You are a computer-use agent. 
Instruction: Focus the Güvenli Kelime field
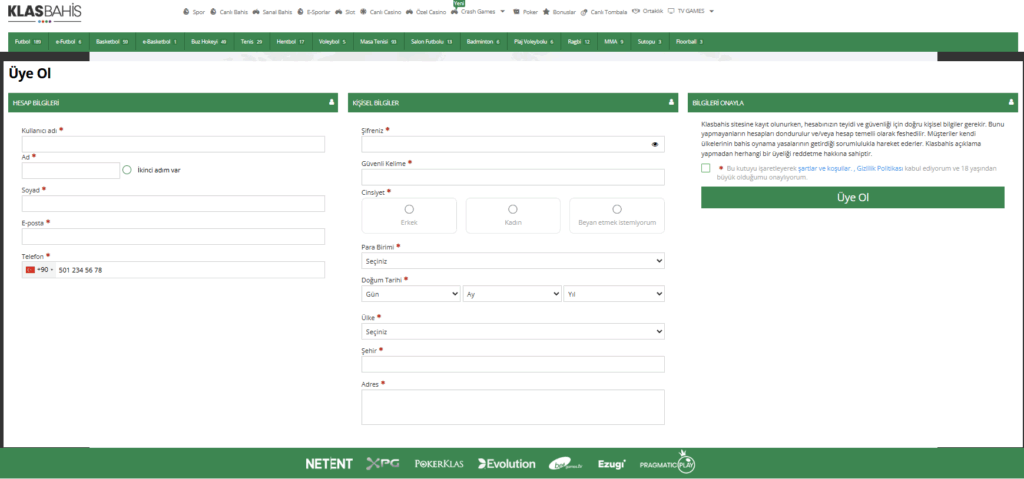(513, 177)
